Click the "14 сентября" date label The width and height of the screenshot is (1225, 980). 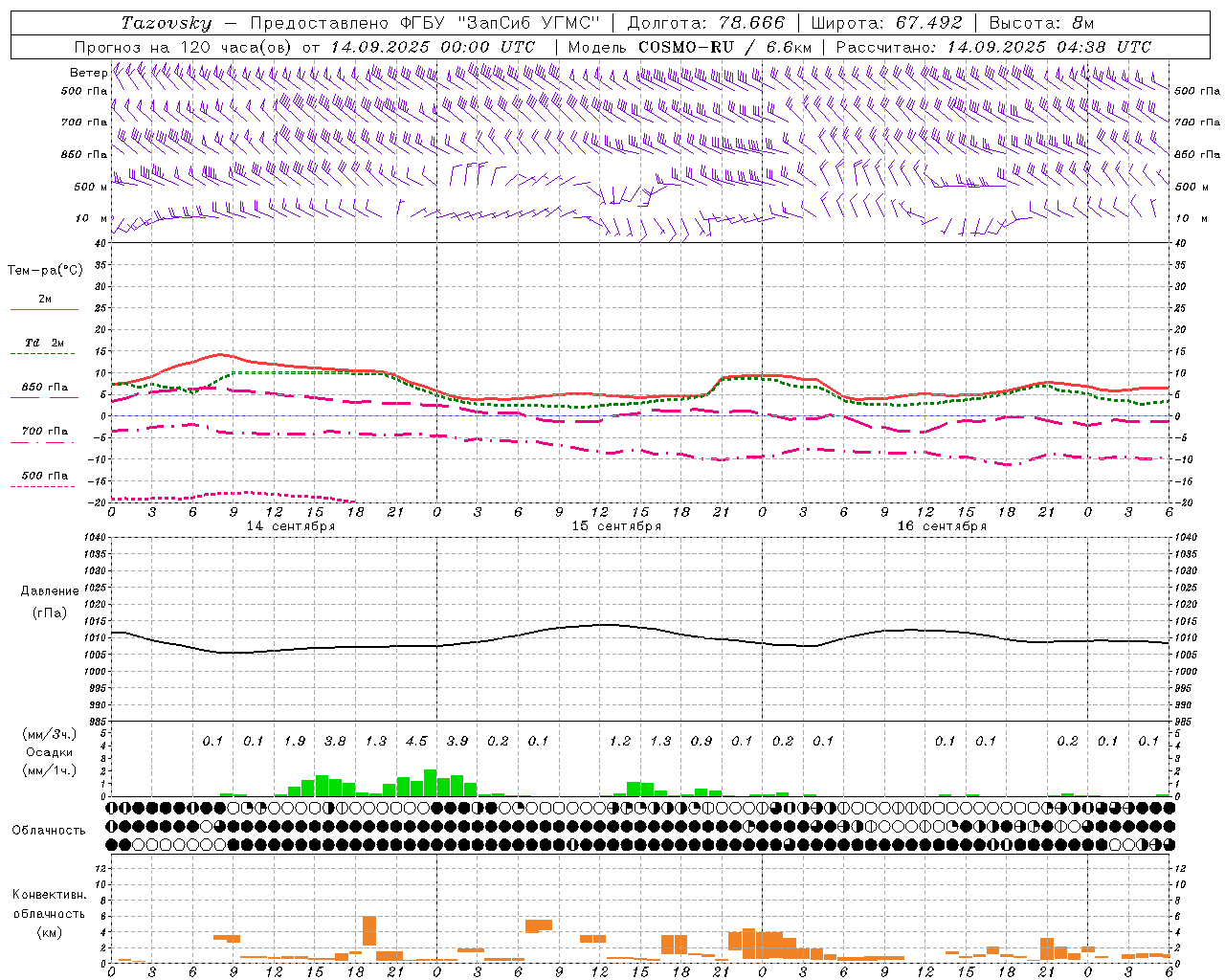tap(290, 525)
